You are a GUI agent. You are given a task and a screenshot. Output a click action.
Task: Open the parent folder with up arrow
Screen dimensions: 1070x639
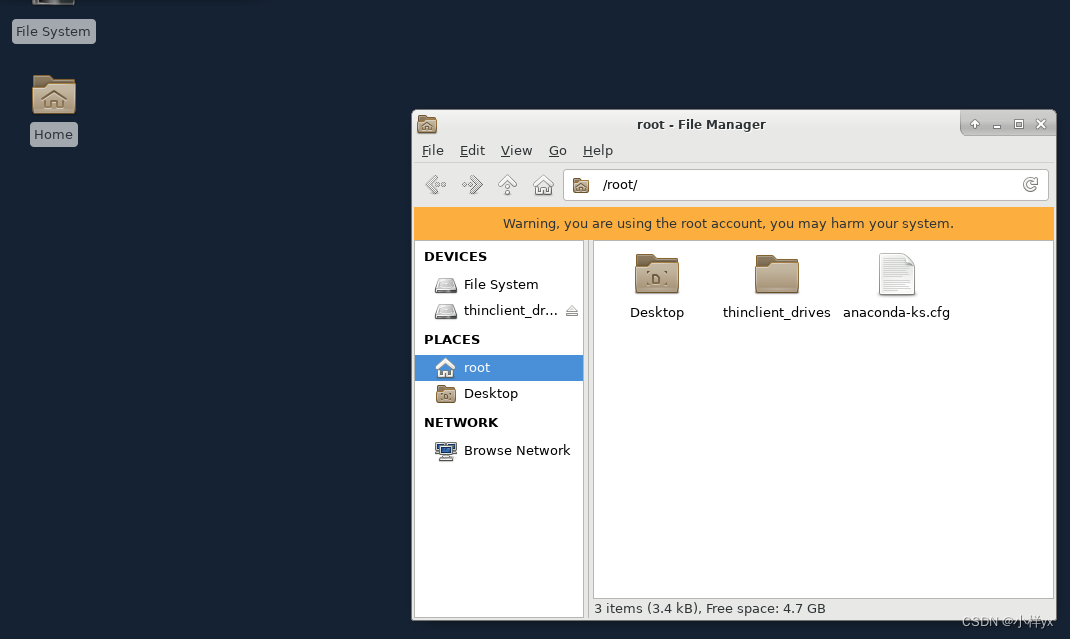coord(508,184)
